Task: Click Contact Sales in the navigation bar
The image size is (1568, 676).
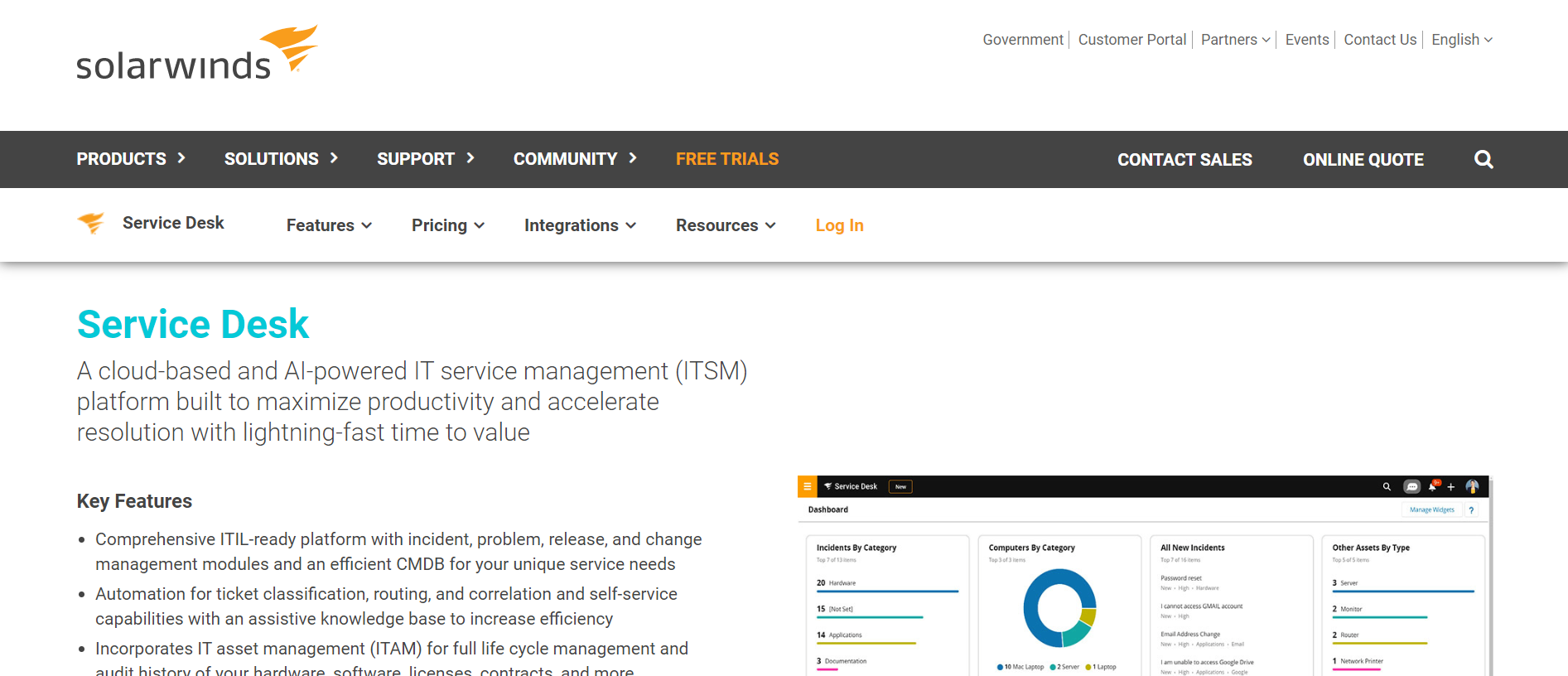Action: click(1184, 160)
